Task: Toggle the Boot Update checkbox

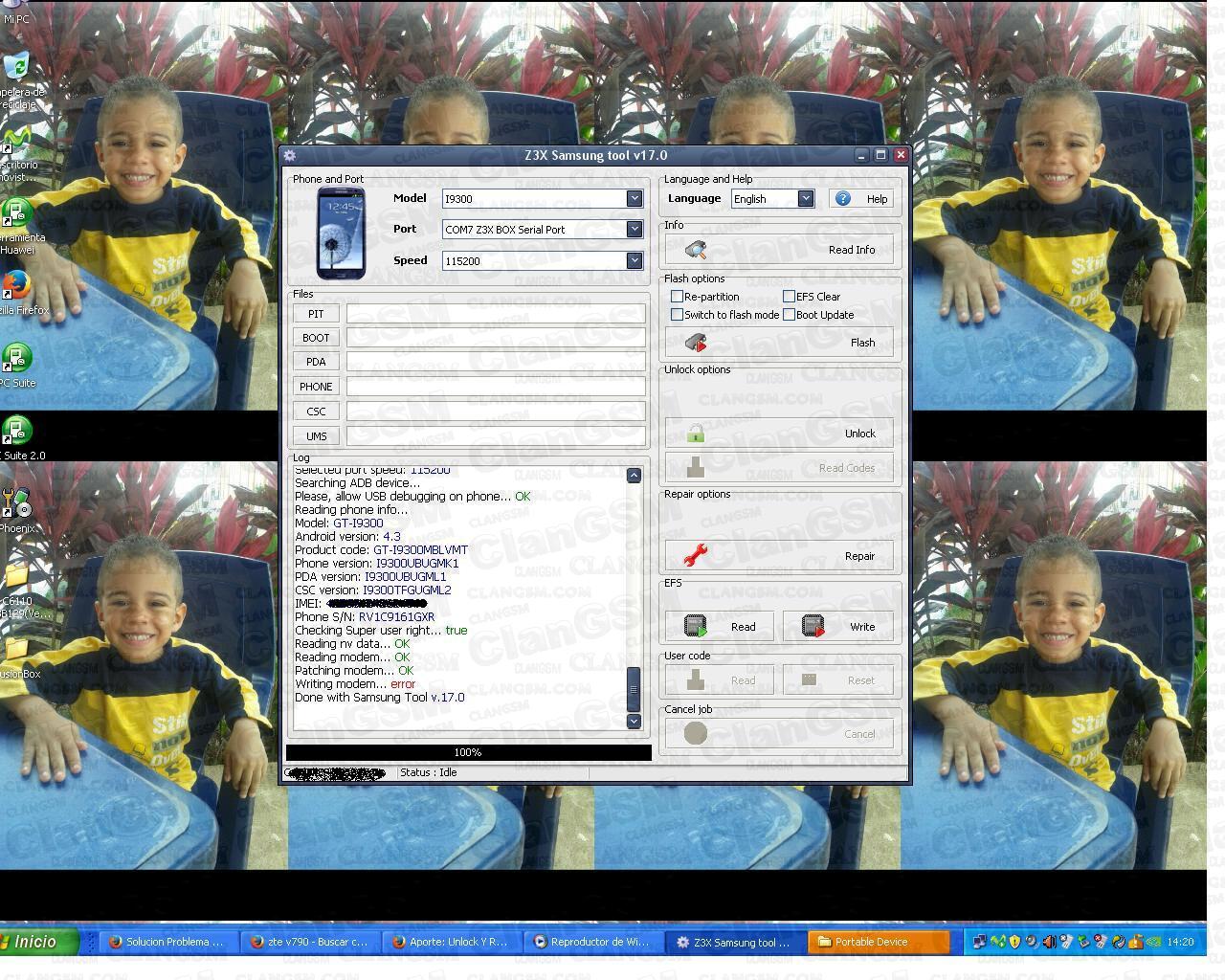Action: coord(790,315)
